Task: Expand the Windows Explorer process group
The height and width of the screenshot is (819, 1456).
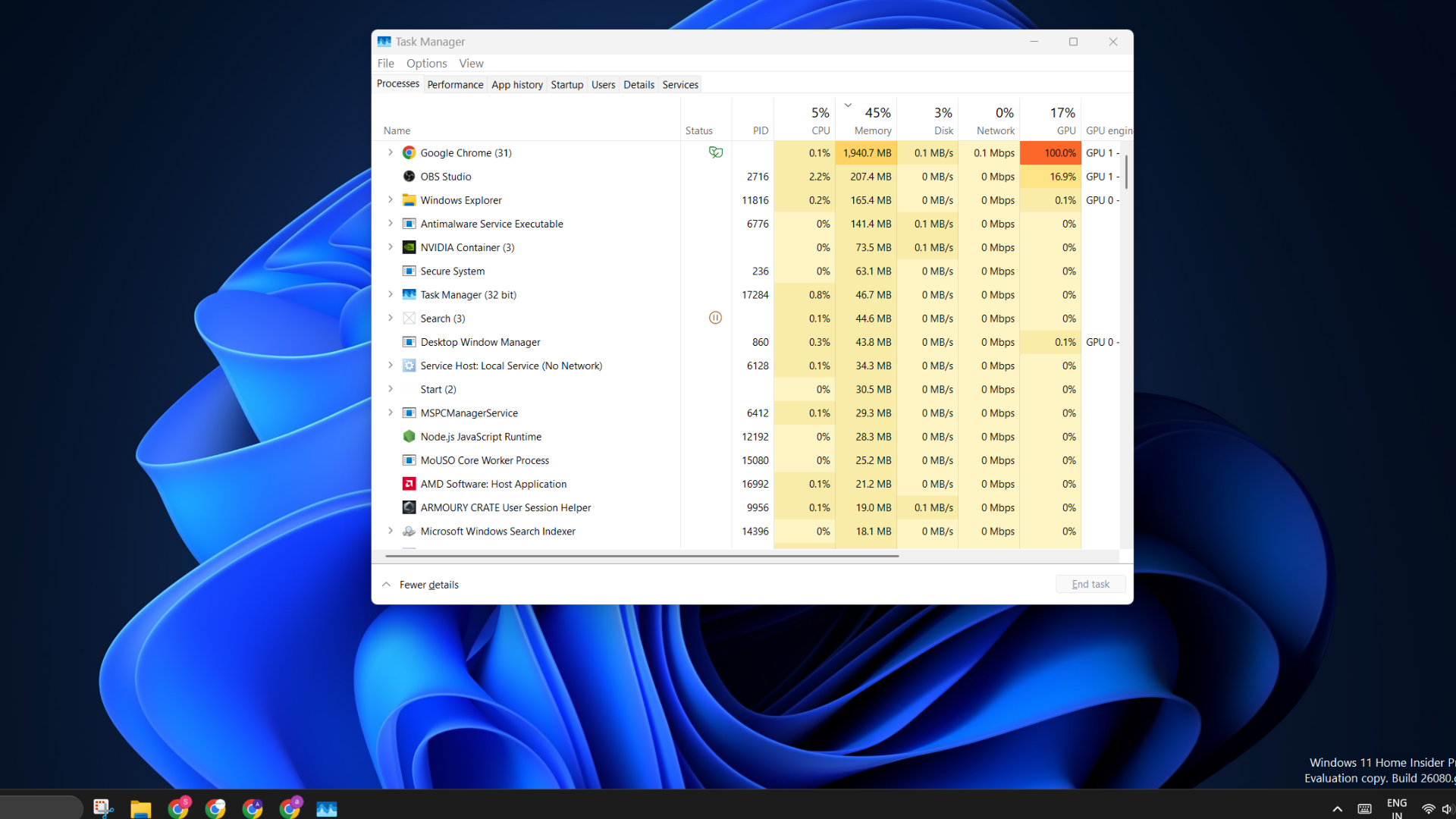Action: (x=391, y=199)
